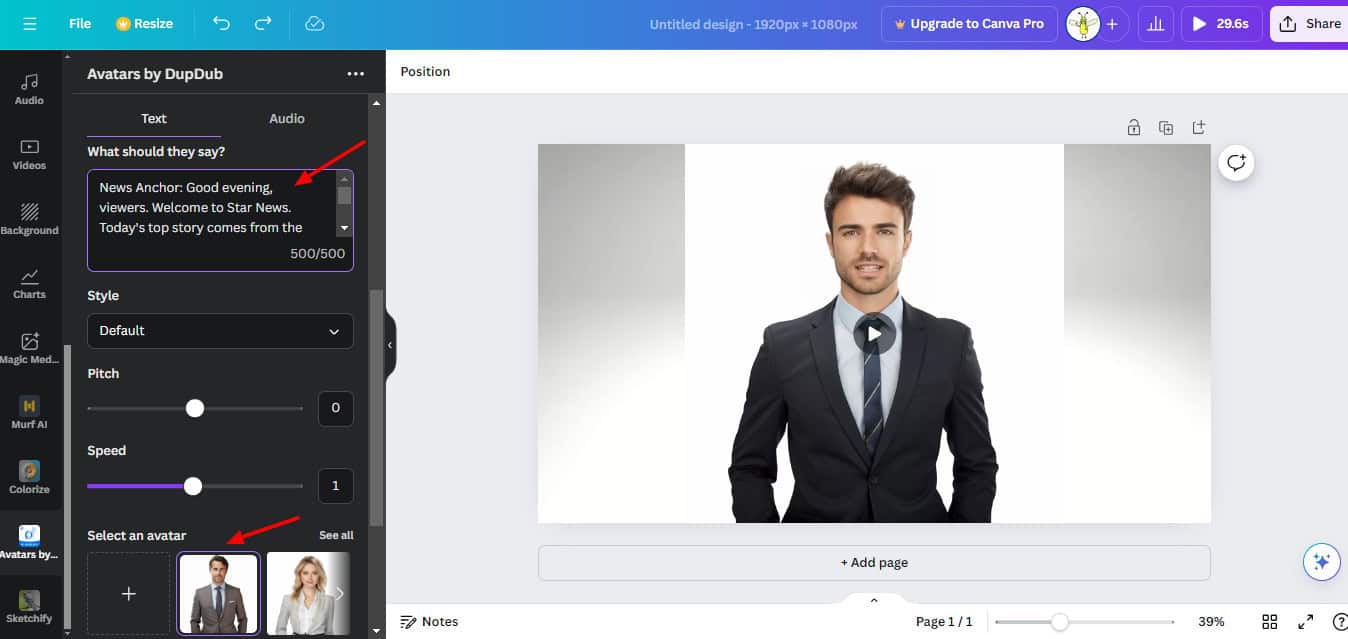The image size is (1348, 639).
Task: Click the 39% zoom level
Action: pyautogui.click(x=1211, y=622)
